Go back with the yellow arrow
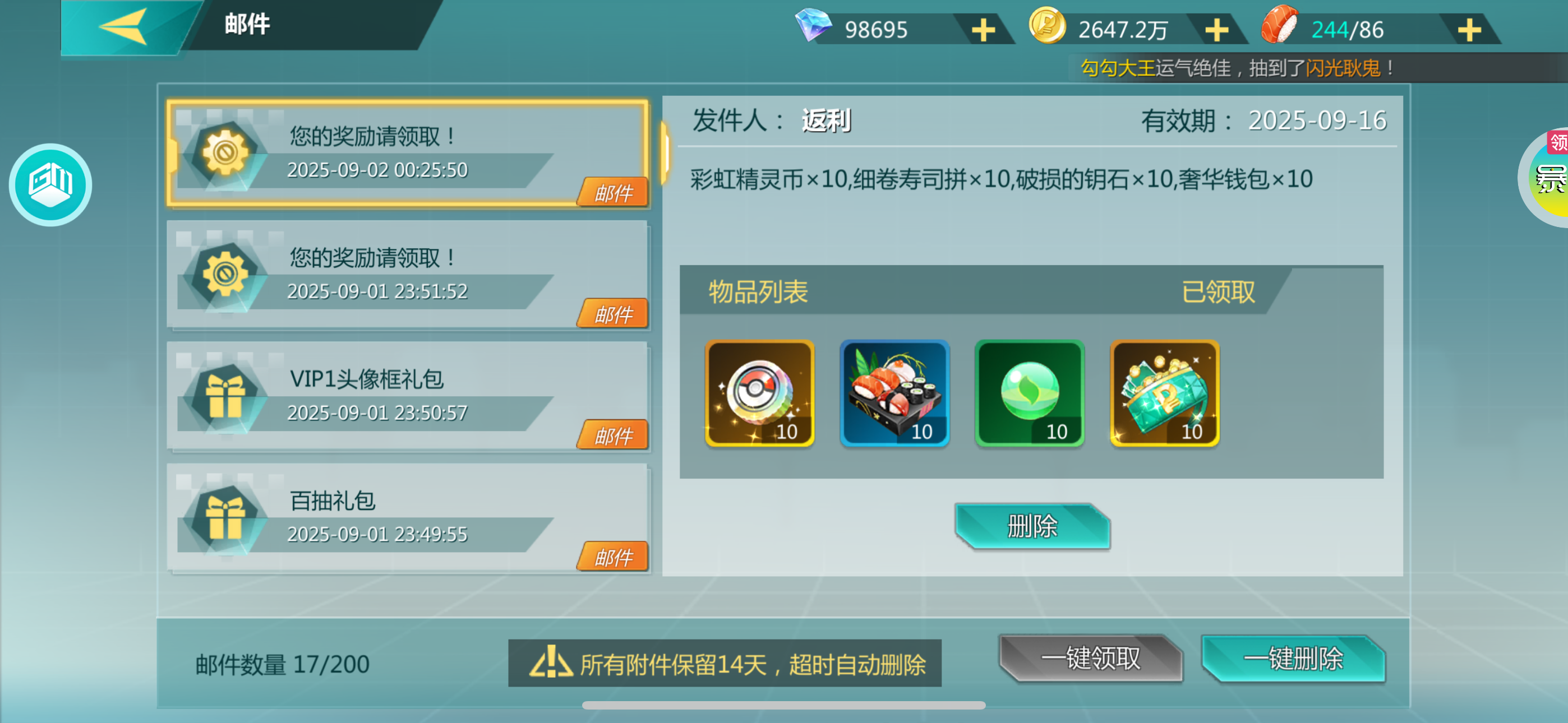 click(124, 27)
